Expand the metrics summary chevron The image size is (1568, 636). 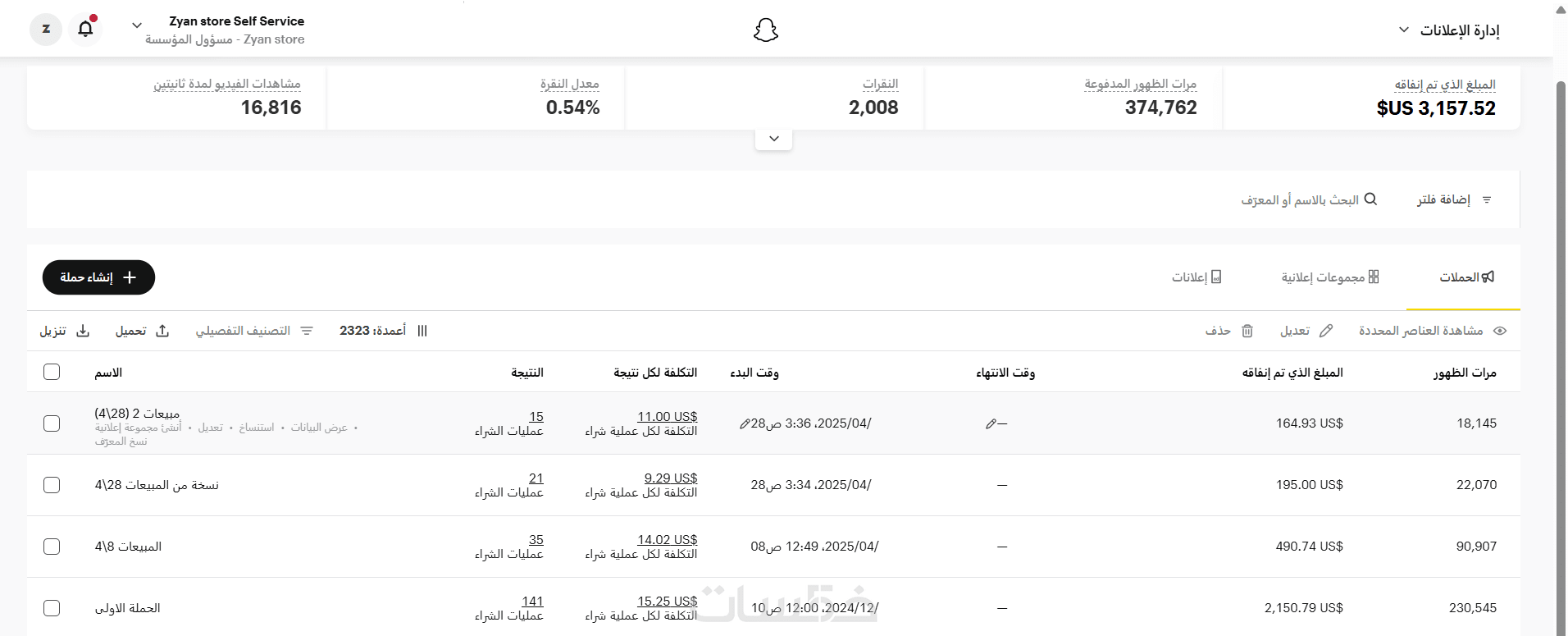click(x=774, y=139)
